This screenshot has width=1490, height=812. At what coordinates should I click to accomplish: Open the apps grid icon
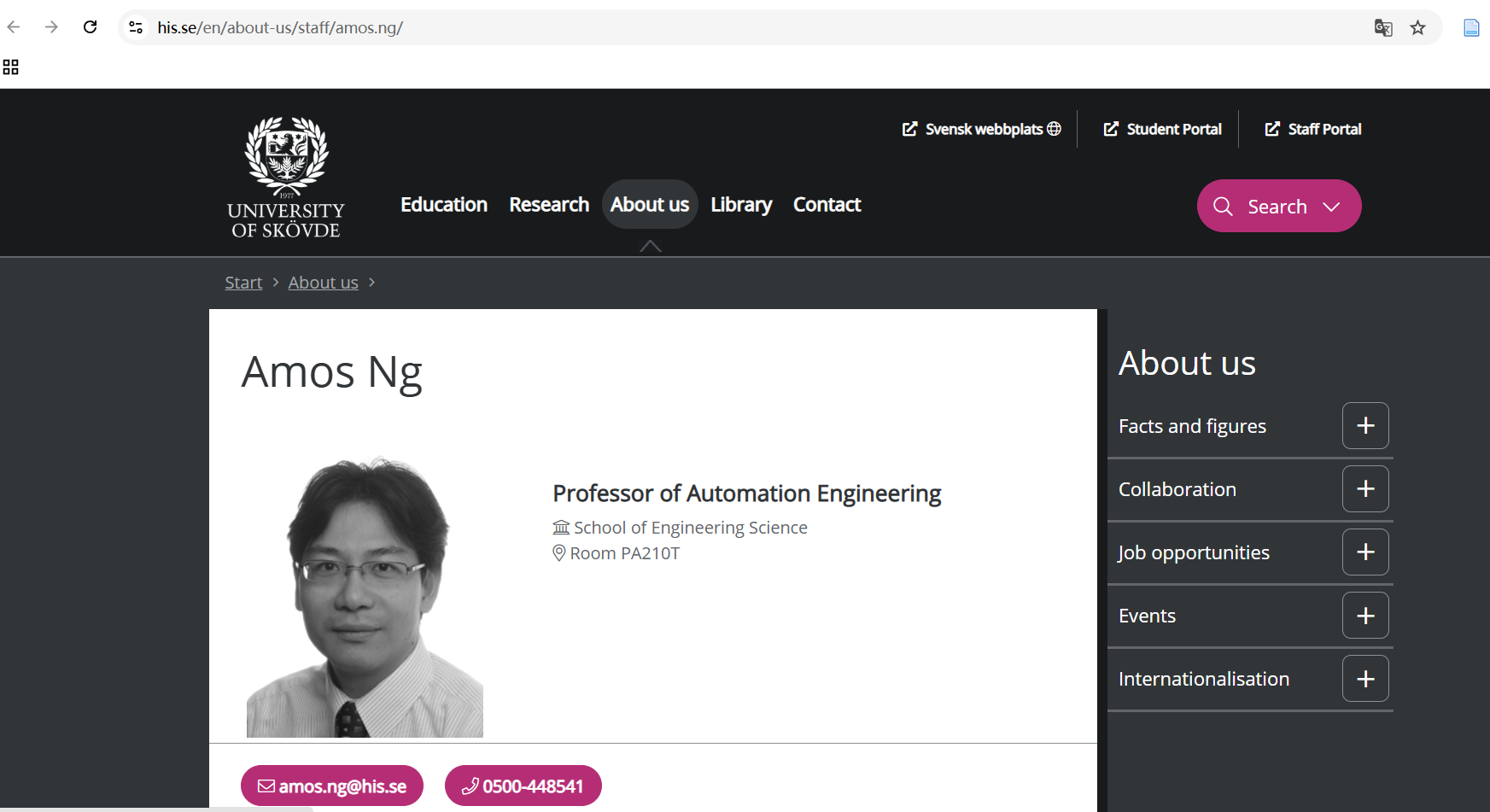coord(11,67)
